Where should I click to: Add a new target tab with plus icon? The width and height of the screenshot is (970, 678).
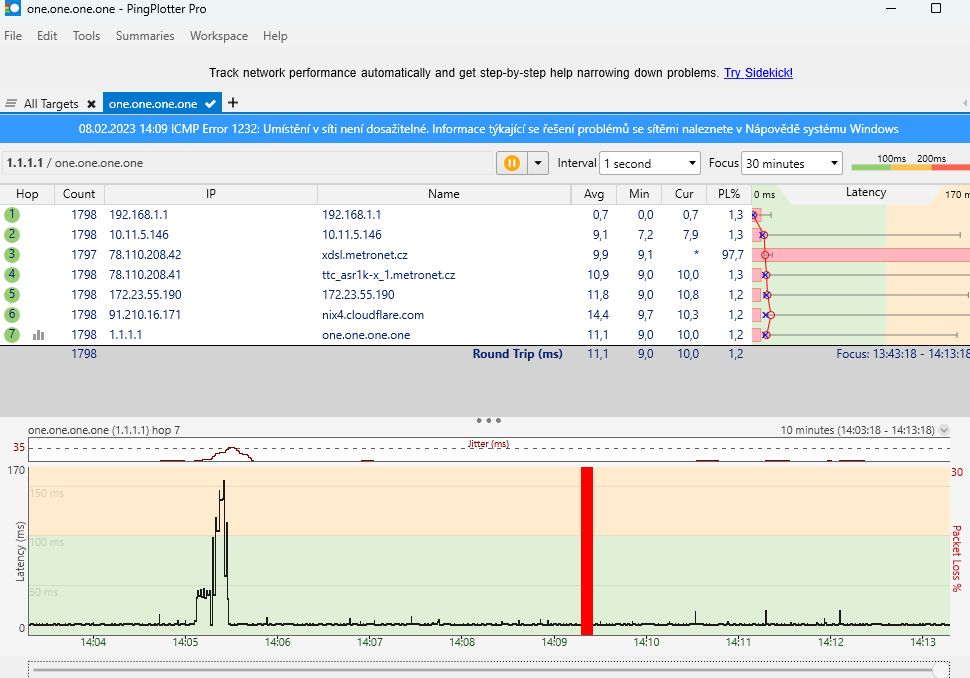233,102
